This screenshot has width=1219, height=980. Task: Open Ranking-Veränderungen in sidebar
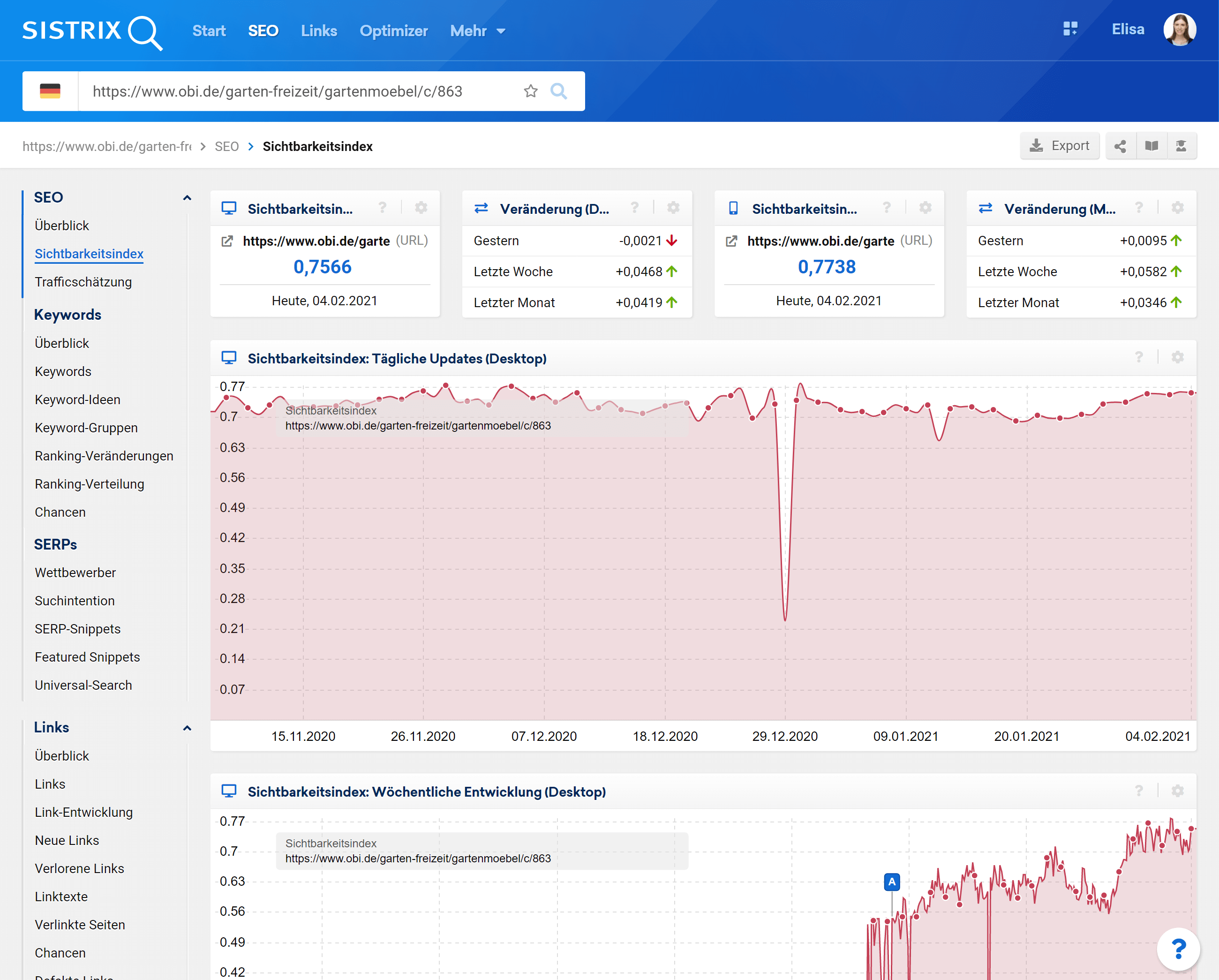(104, 456)
